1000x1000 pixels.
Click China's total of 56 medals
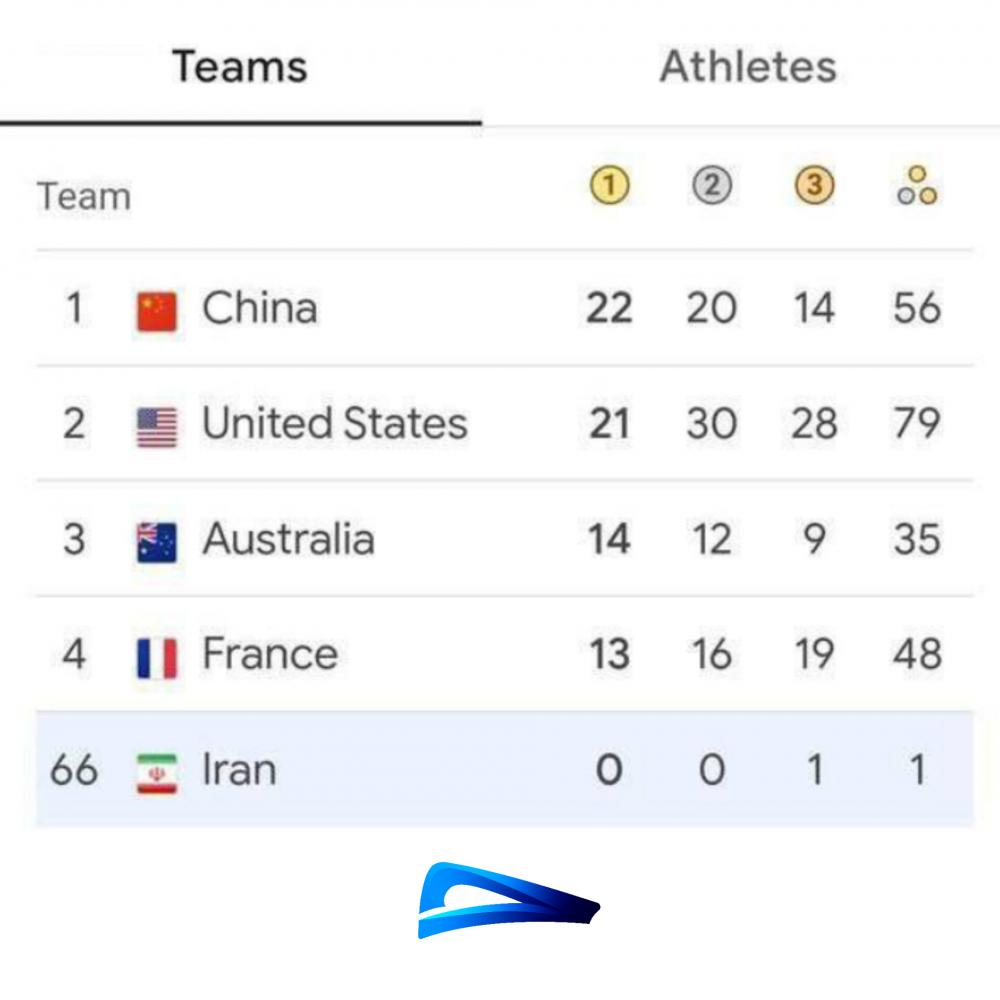pyautogui.click(x=917, y=308)
